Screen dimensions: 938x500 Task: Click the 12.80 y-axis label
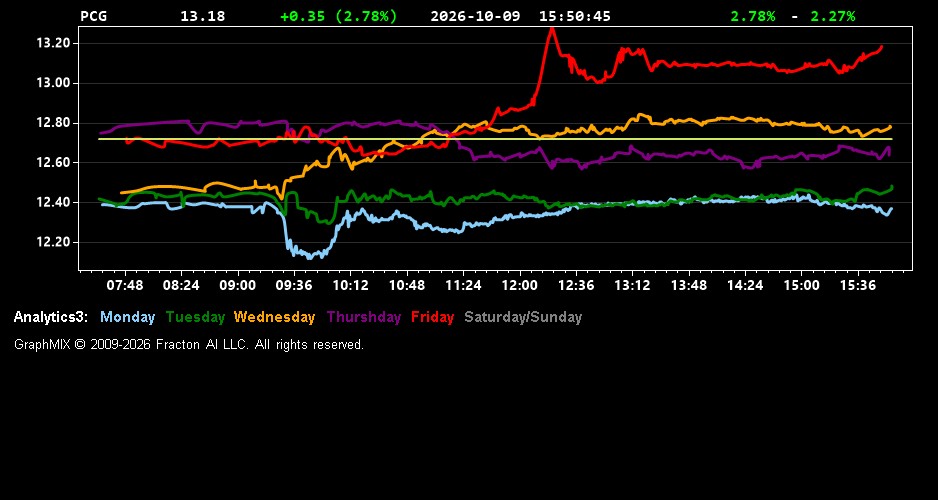tap(54, 123)
